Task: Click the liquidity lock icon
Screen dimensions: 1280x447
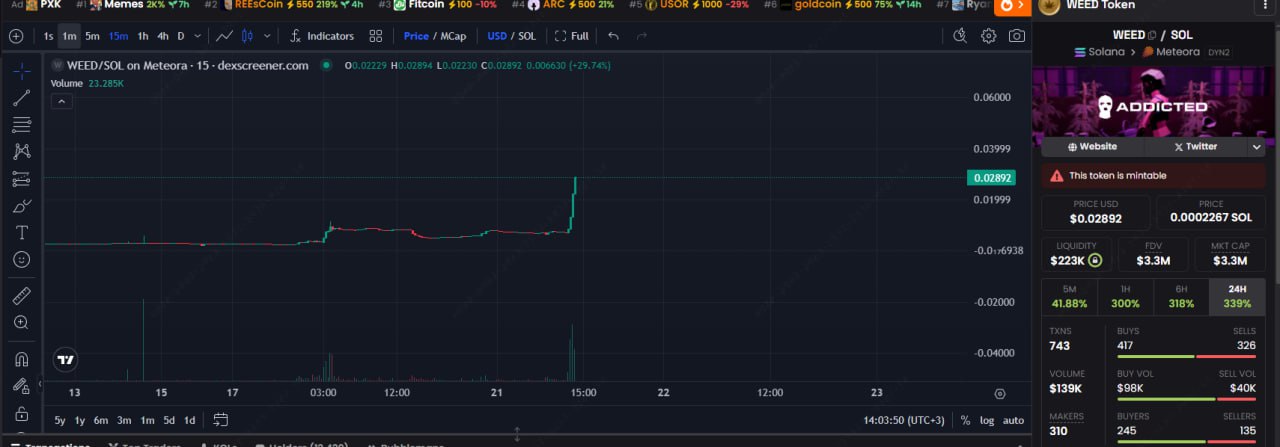Action: (x=1096, y=261)
